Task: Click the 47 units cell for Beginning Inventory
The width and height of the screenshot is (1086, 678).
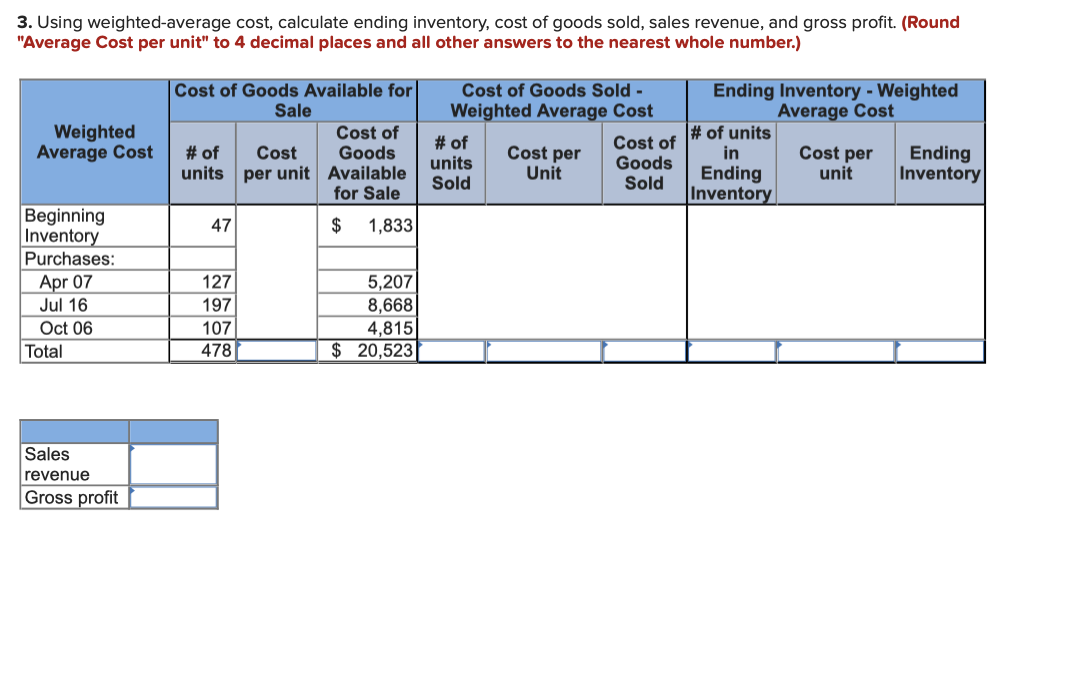Action: pyautogui.click(x=205, y=226)
